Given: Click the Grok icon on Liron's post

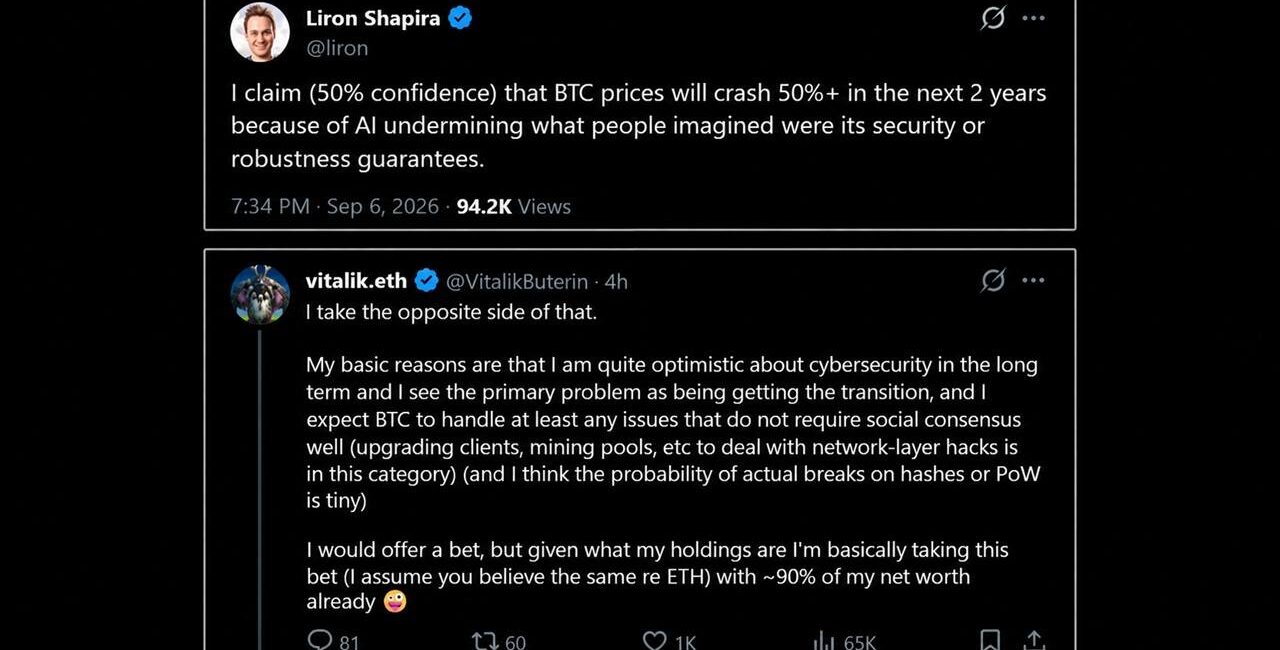Looking at the screenshot, I should click(993, 18).
